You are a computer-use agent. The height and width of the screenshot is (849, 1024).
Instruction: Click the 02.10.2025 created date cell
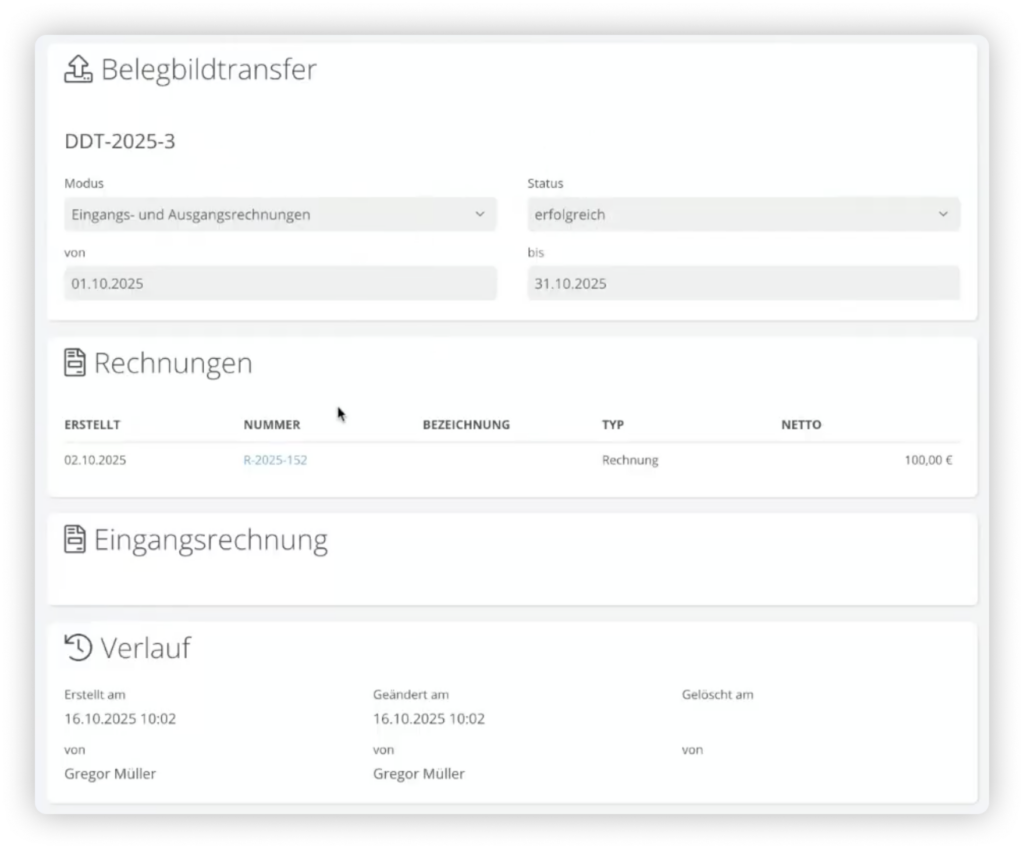(95, 461)
